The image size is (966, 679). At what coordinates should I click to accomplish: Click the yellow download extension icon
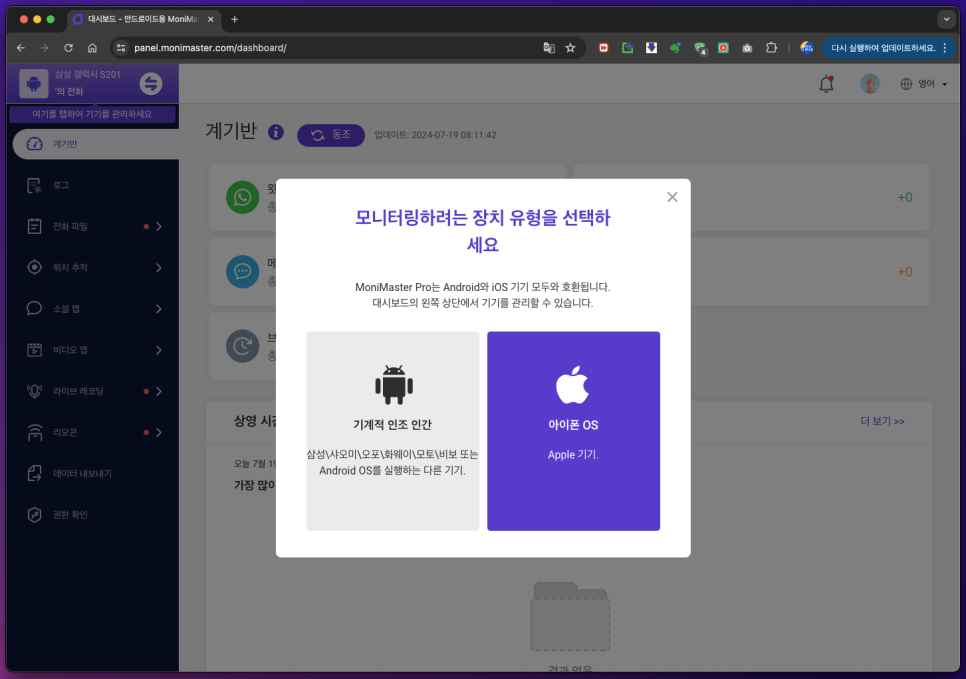pyautogui.click(x=651, y=48)
